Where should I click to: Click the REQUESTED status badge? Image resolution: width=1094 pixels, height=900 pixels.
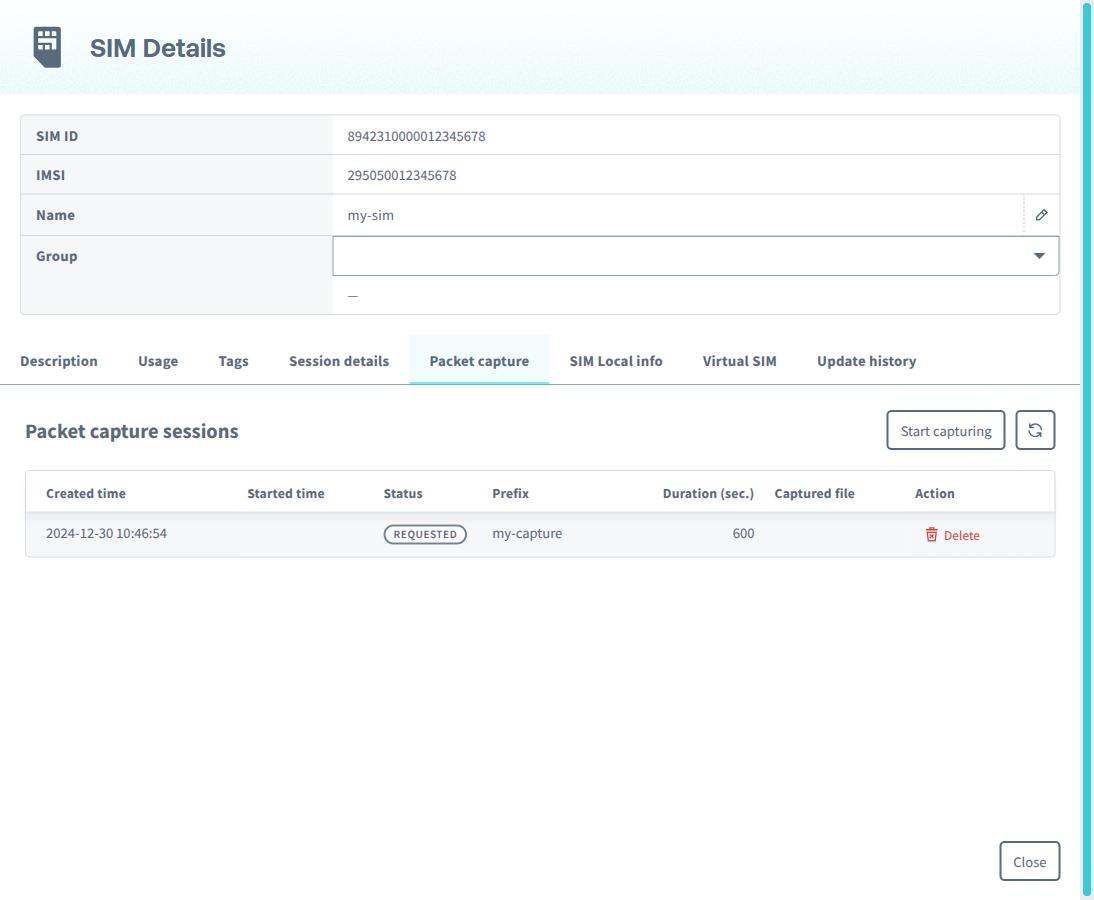pos(424,534)
